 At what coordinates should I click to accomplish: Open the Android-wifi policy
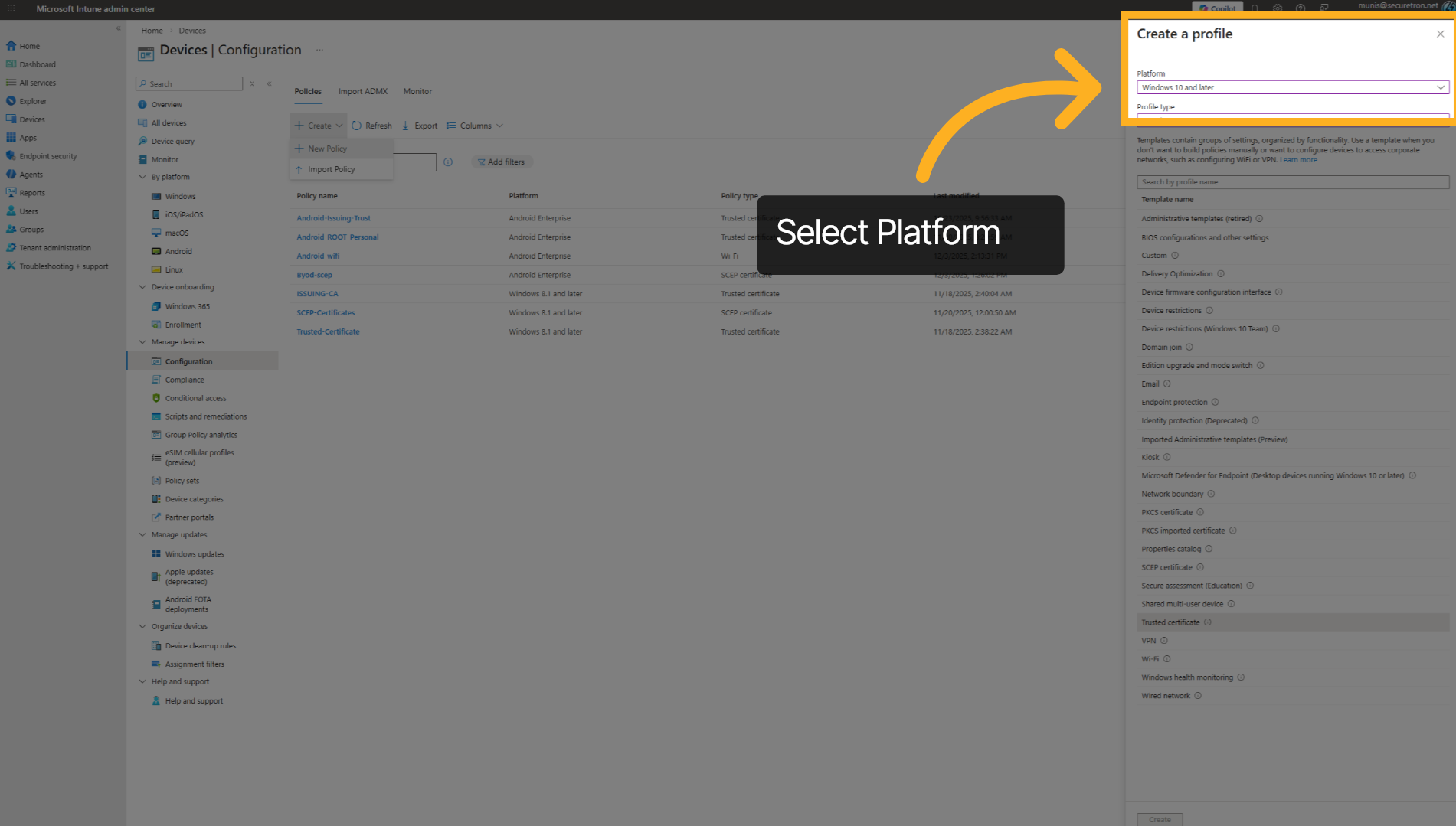(318, 256)
